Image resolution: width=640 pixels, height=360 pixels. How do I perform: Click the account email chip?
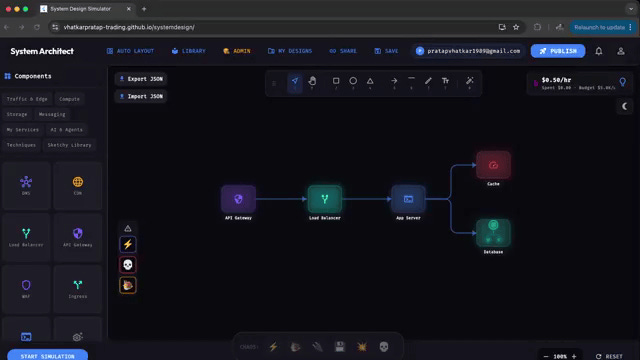(468, 51)
